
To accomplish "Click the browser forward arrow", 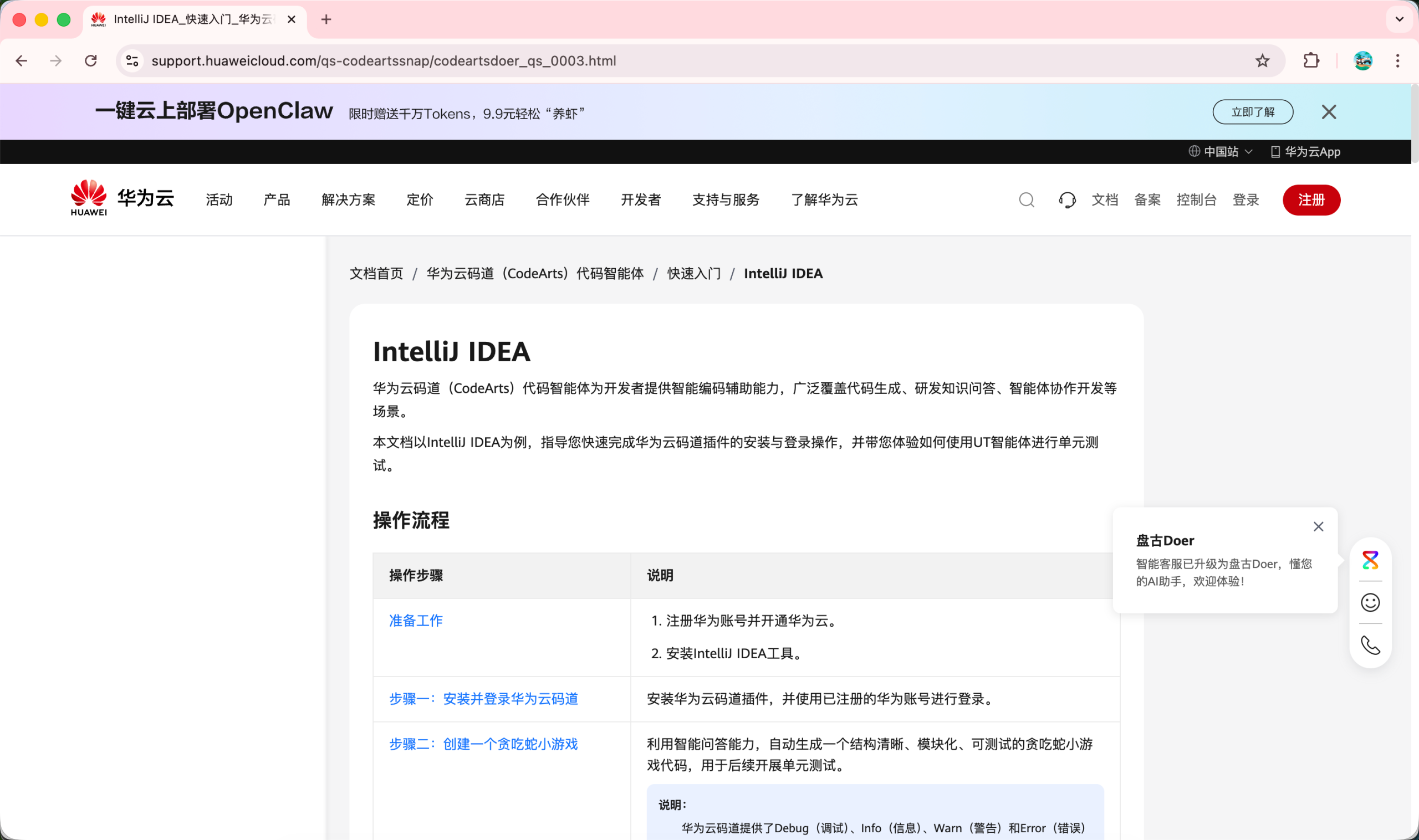I will [55, 60].
